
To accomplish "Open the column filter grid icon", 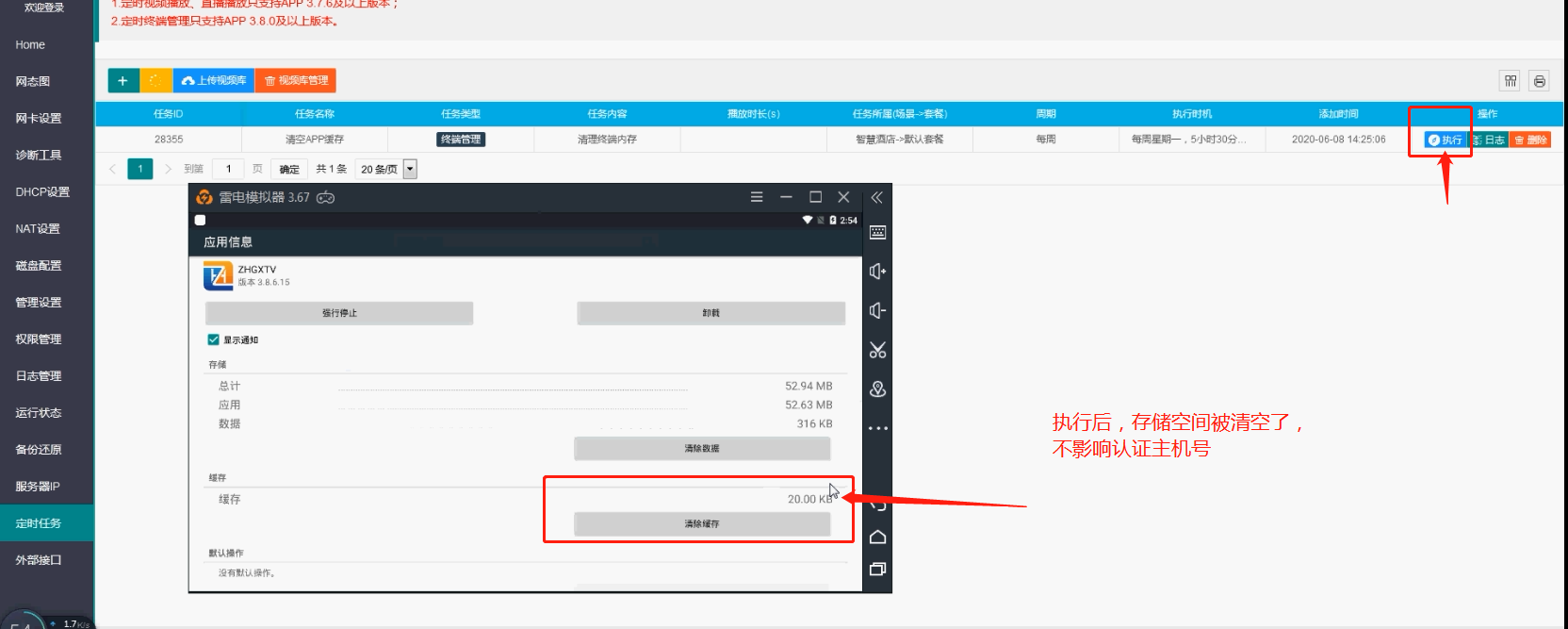I will pos(1510,81).
